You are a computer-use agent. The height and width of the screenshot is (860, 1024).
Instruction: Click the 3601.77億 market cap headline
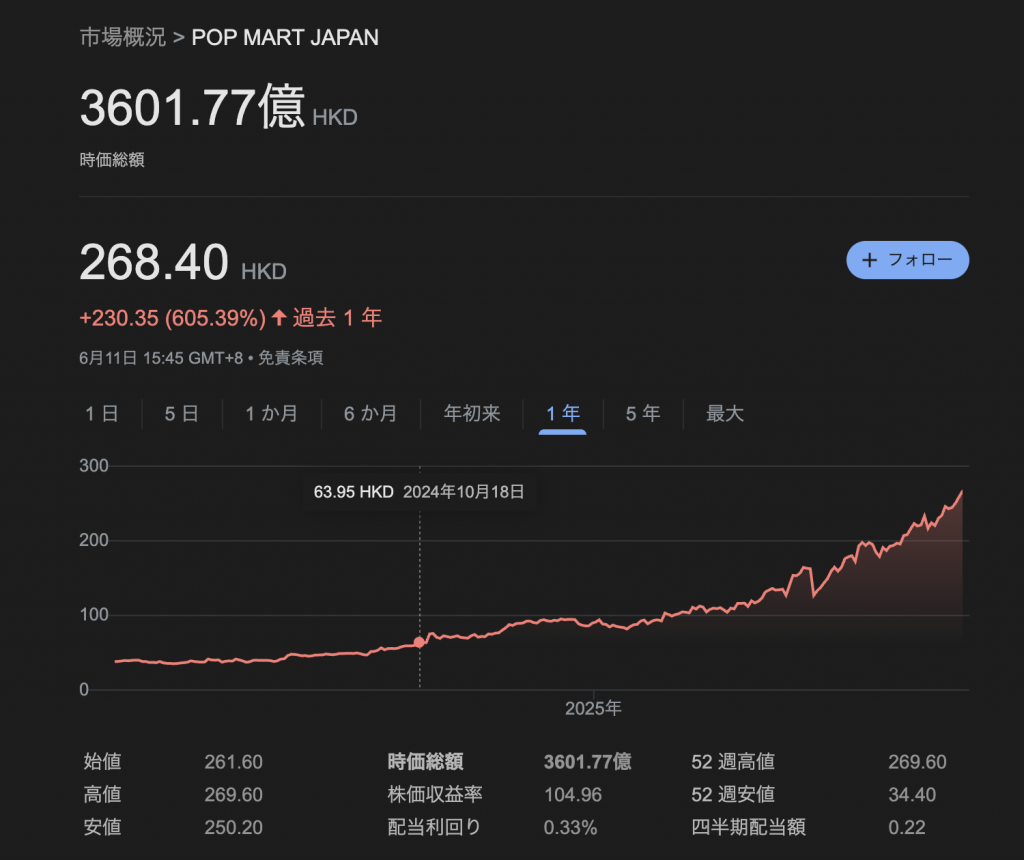coord(193,107)
